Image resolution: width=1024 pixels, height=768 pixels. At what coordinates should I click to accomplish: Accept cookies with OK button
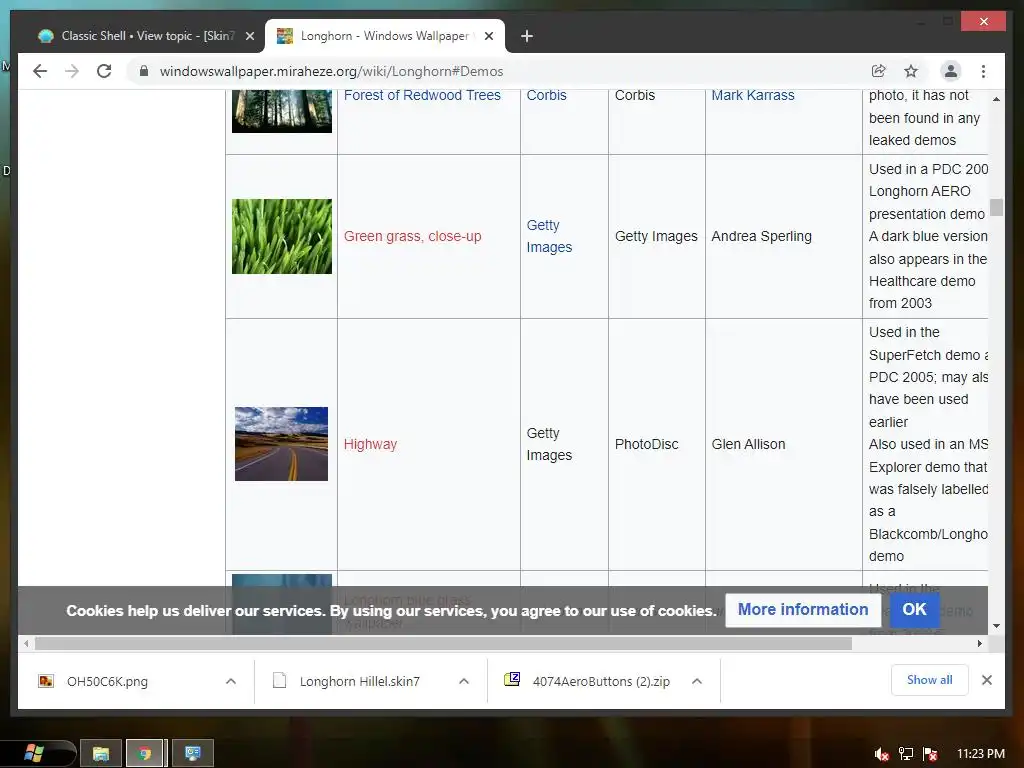click(914, 609)
